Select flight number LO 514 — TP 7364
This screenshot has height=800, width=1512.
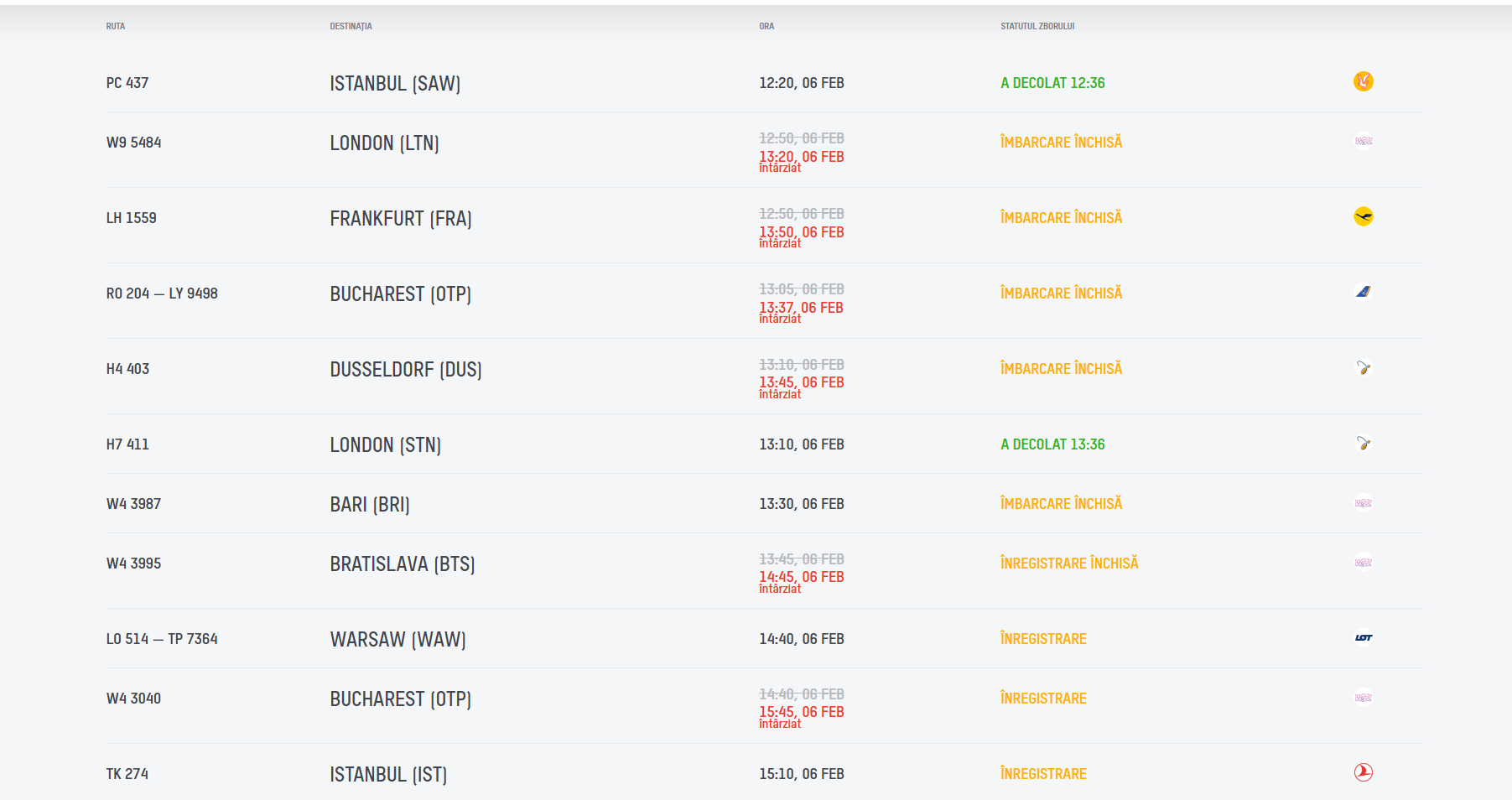coord(162,639)
